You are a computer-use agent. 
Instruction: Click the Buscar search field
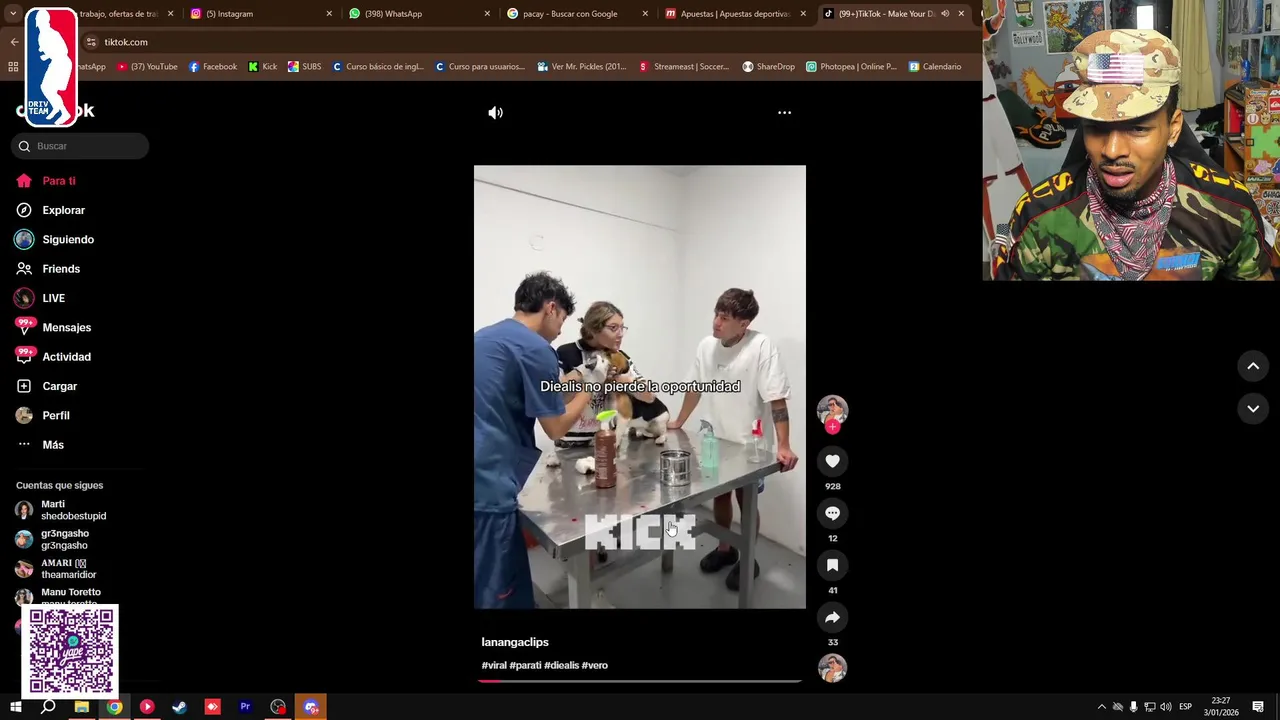pos(80,146)
